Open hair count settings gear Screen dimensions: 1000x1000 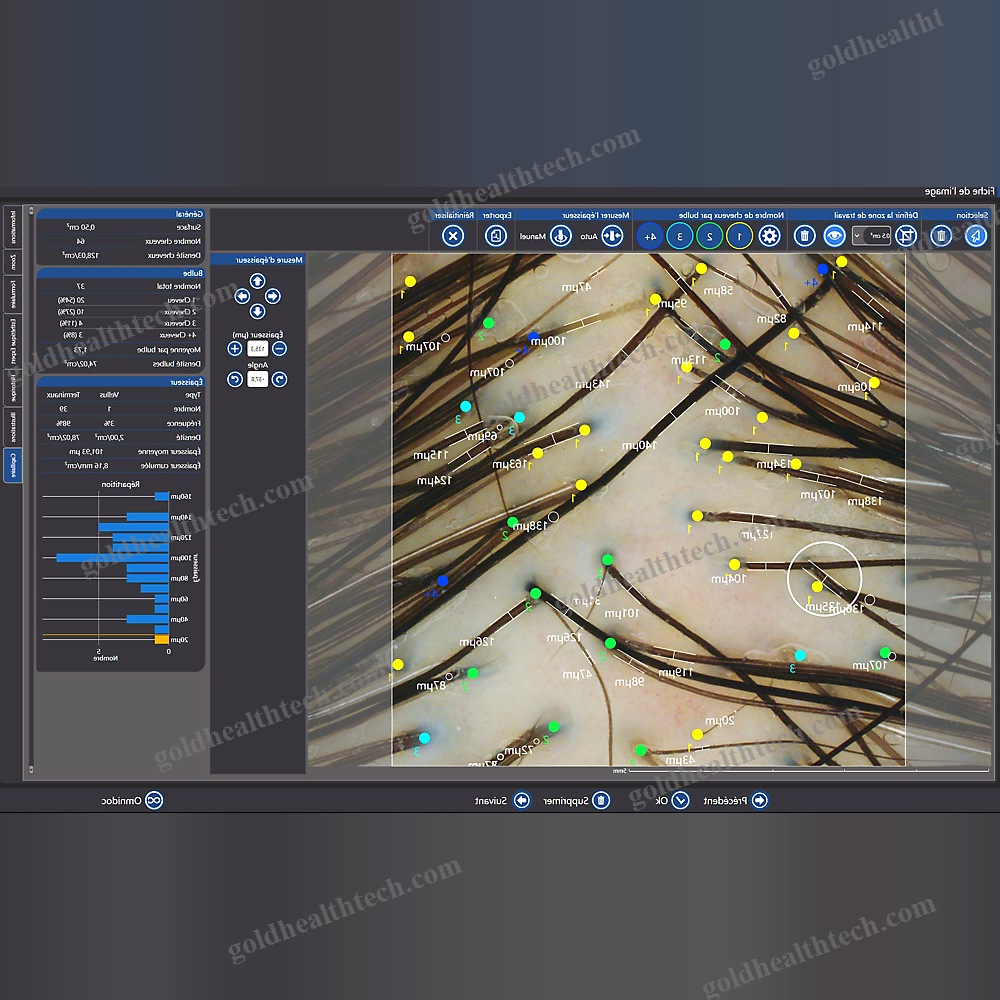(x=769, y=236)
